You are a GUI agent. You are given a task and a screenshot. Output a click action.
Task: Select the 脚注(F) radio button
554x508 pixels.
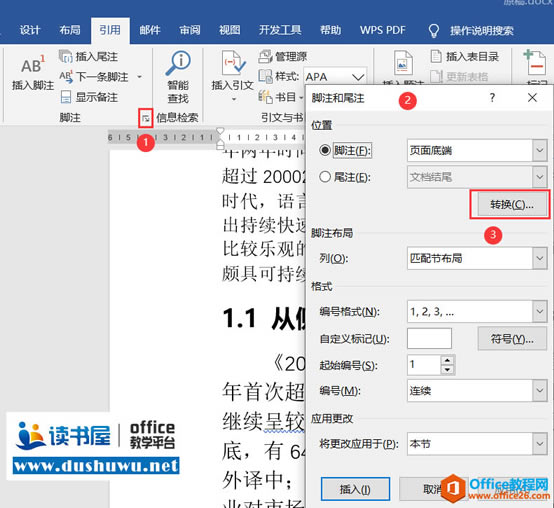[x=325, y=150]
